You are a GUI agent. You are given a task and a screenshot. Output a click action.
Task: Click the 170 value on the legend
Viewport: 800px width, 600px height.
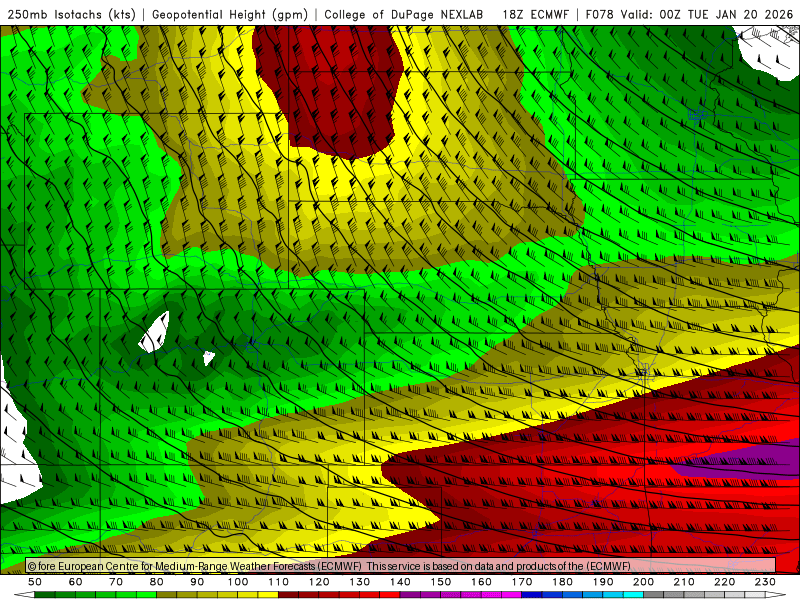point(522,582)
